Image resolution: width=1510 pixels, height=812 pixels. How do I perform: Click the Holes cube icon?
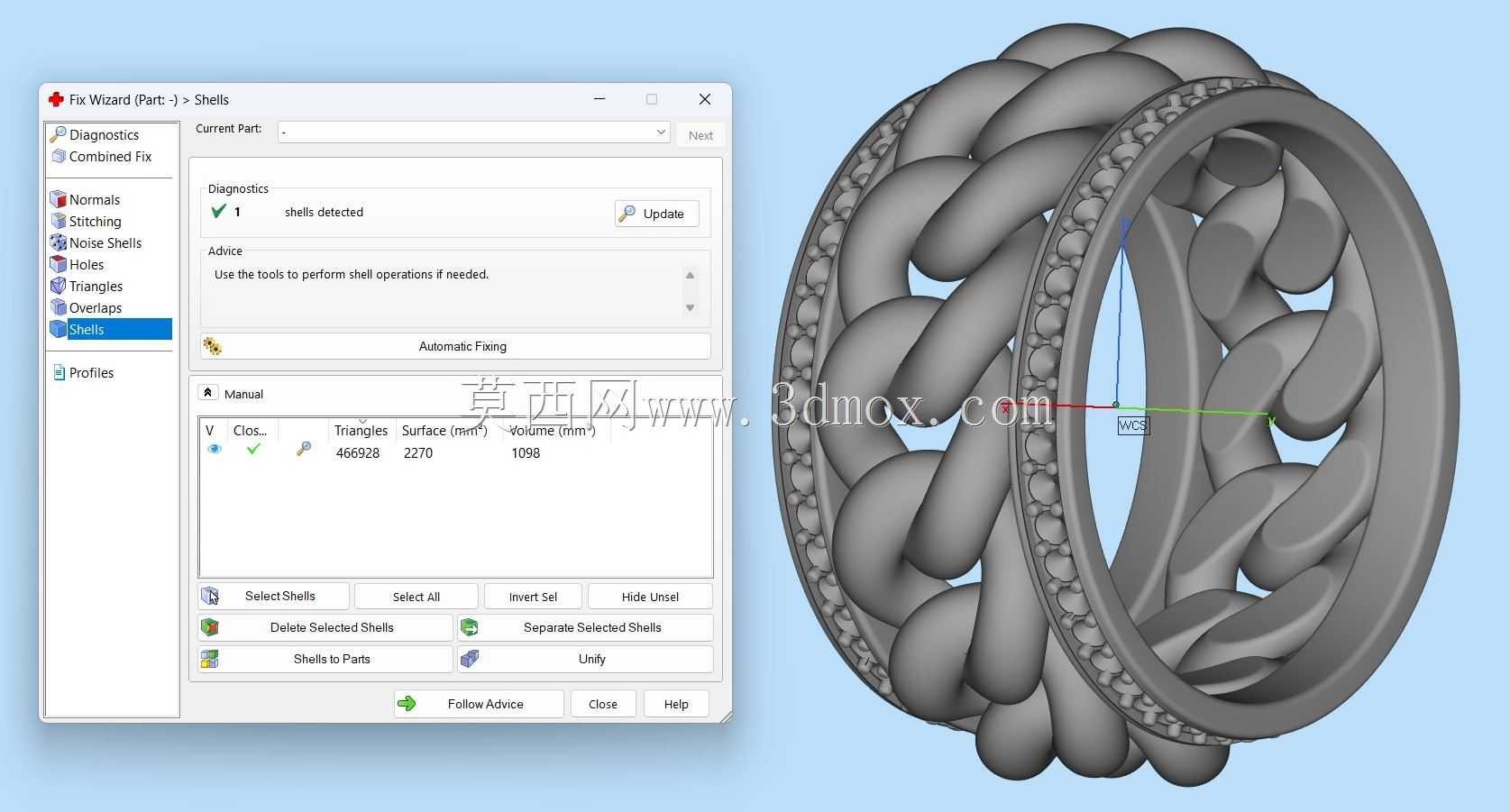59,265
